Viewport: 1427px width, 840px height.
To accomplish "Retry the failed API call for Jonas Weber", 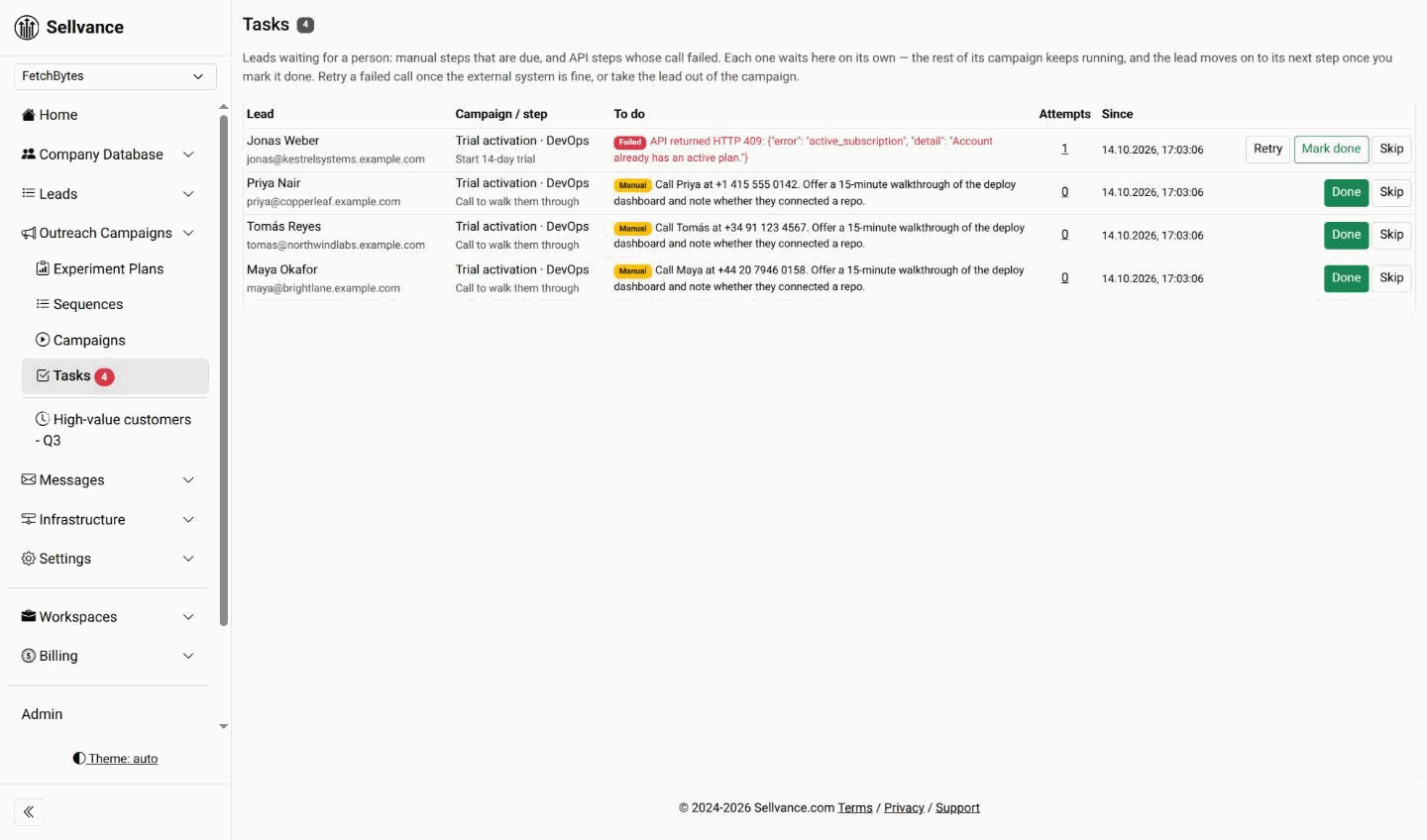I will pyautogui.click(x=1267, y=150).
